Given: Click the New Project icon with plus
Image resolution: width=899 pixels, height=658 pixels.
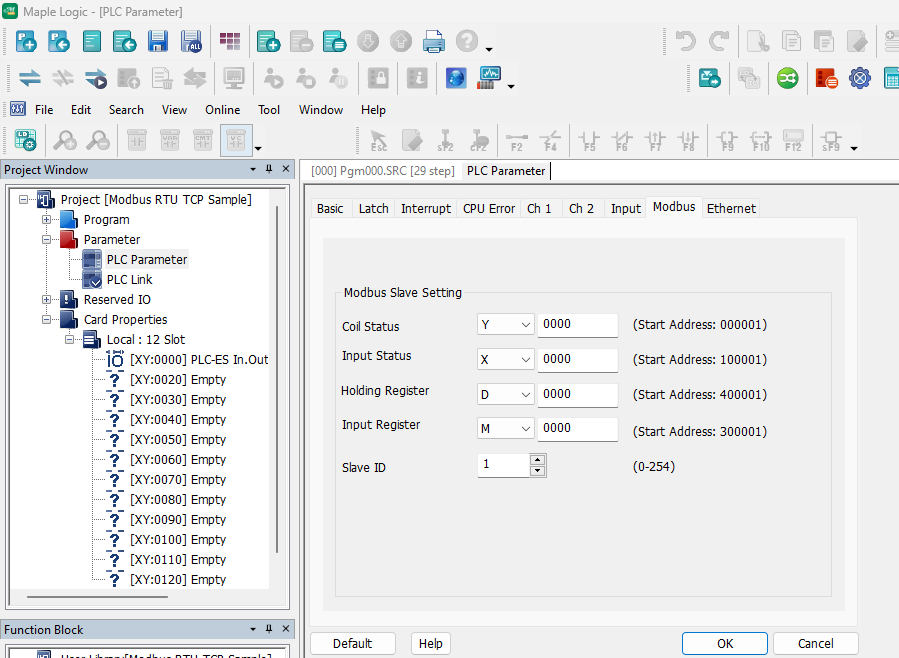Looking at the screenshot, I should click(26, 41).
